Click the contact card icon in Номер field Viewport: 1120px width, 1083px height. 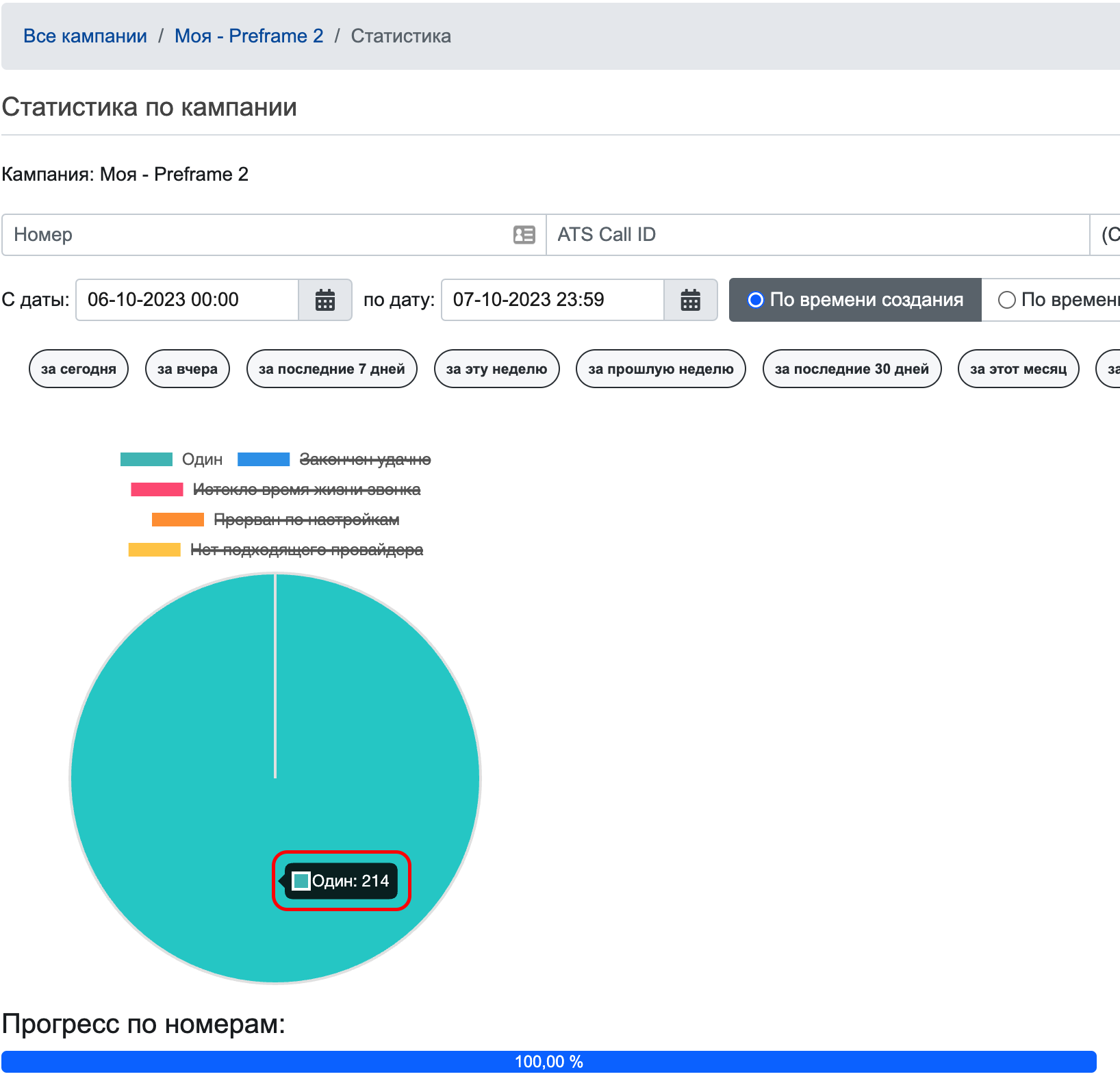[524, 235]
